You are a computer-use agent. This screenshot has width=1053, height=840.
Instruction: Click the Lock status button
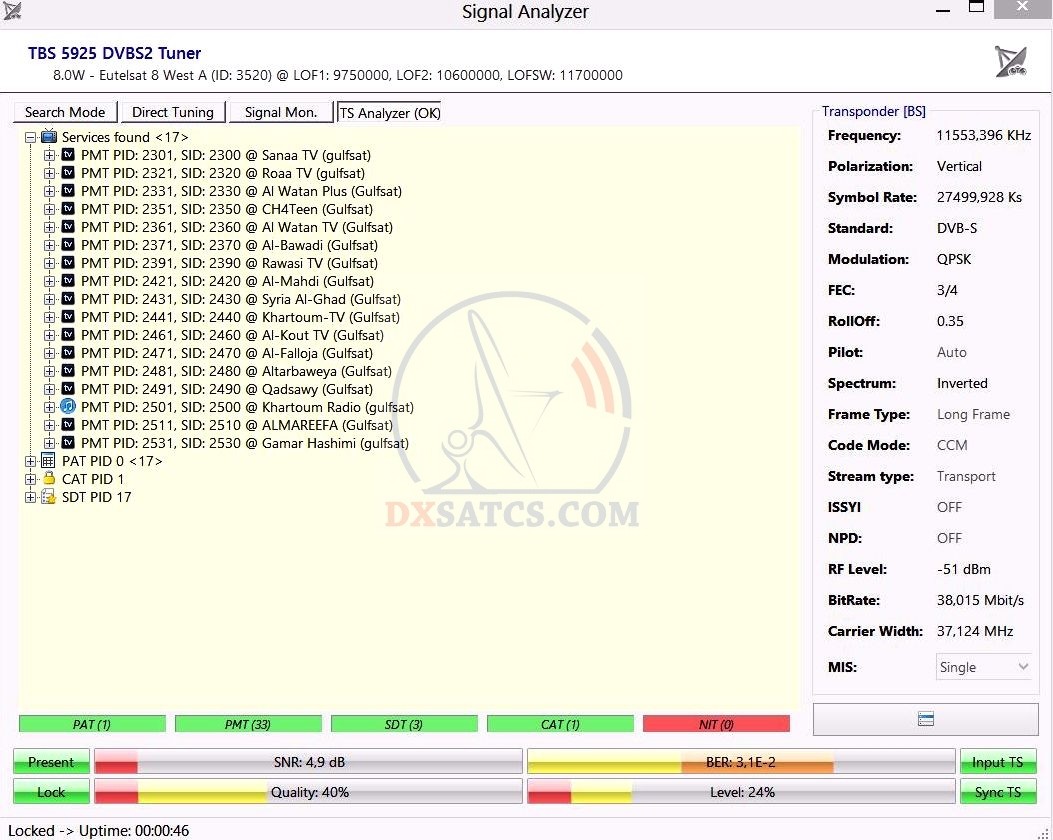51,792
